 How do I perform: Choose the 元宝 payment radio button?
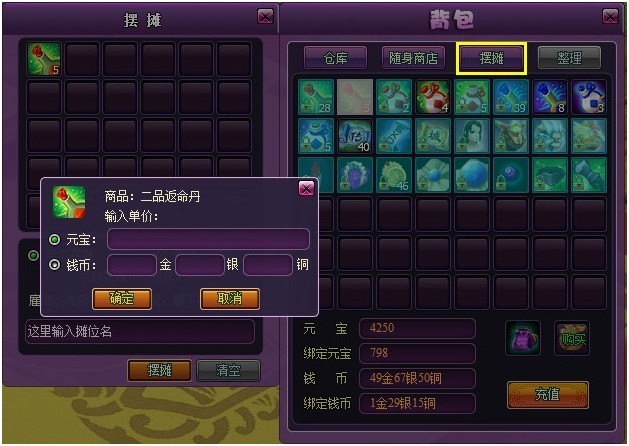55,240
